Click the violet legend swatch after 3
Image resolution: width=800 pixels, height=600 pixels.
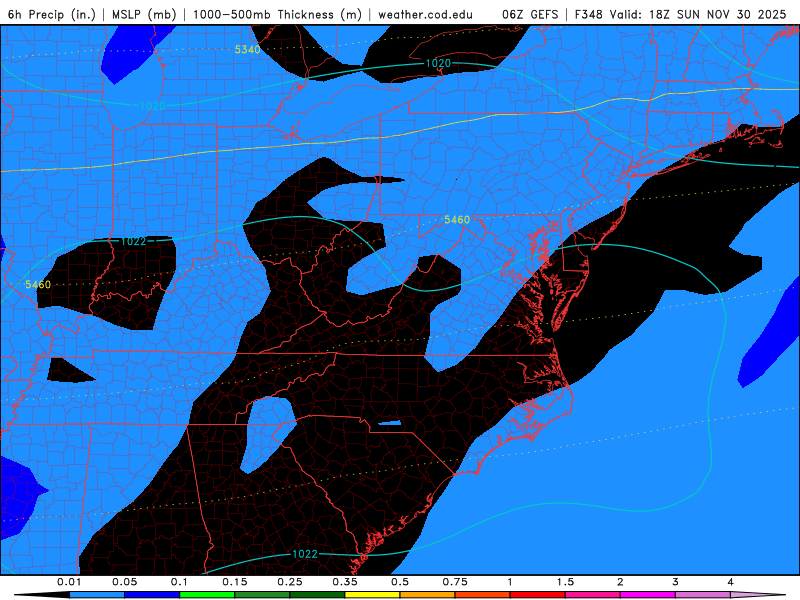[x=703, y=595]
